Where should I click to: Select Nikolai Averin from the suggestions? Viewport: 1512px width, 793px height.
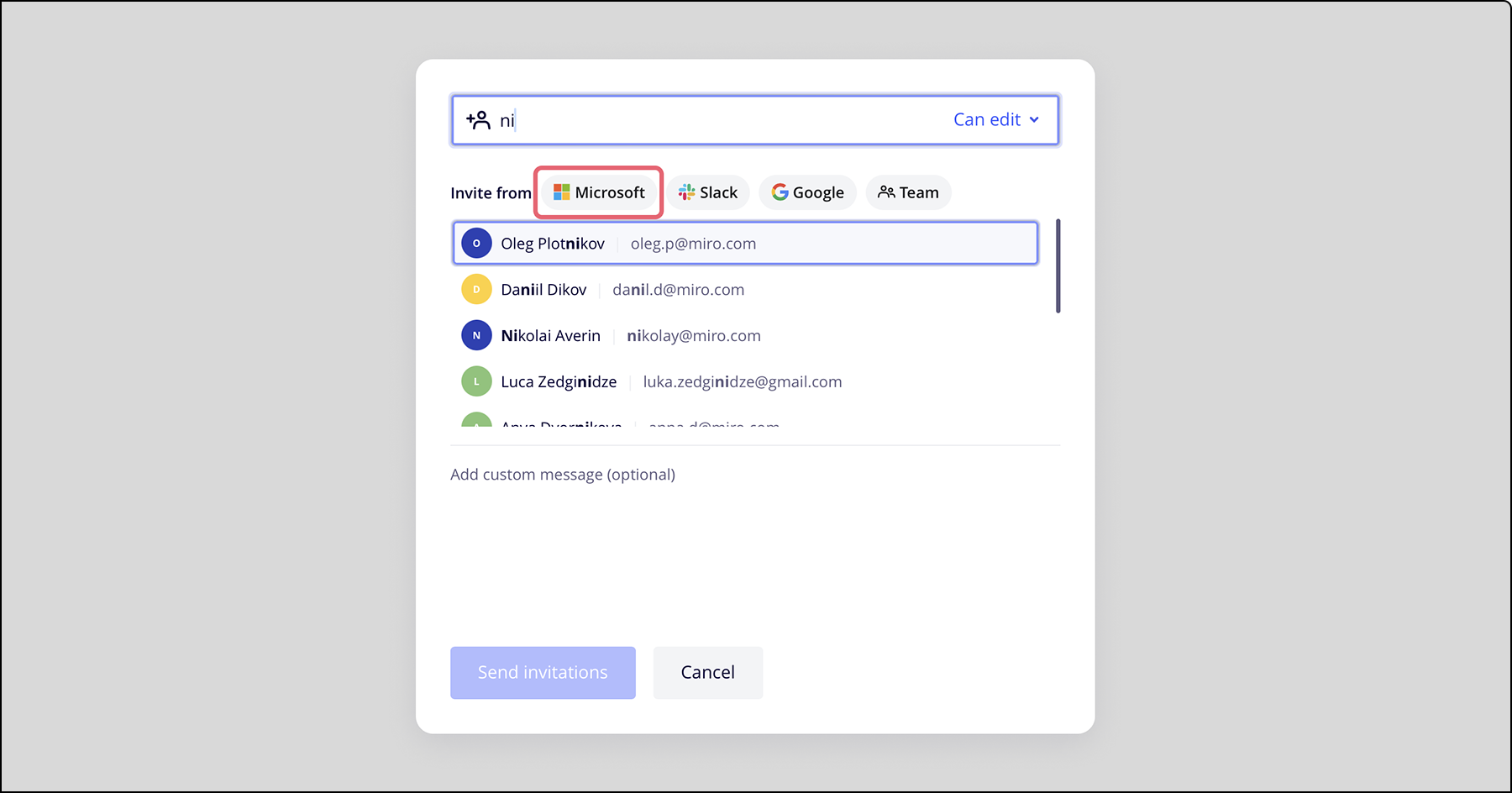coord(551,336)
